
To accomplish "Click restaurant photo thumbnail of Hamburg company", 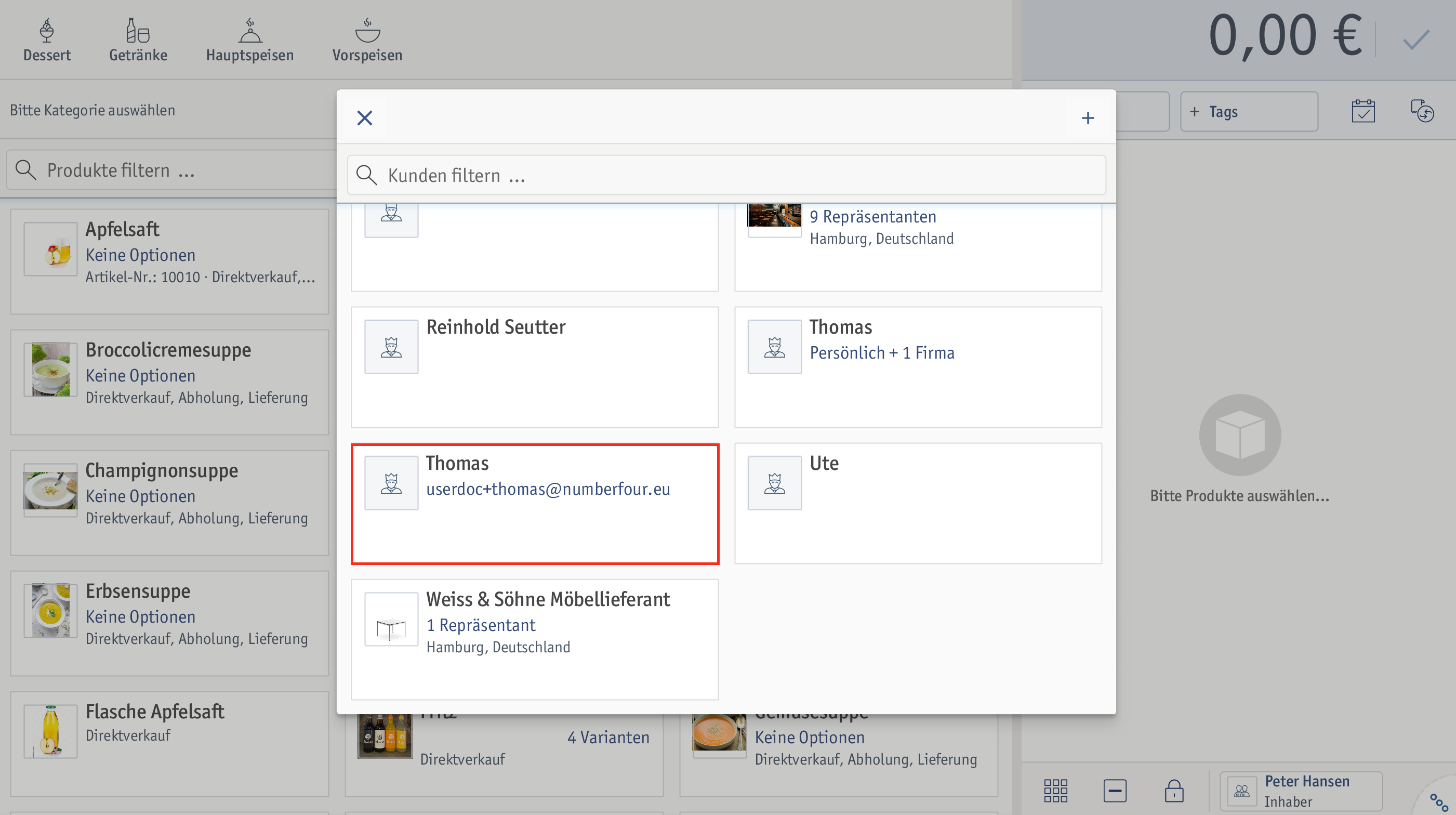I will pos(774,216).
